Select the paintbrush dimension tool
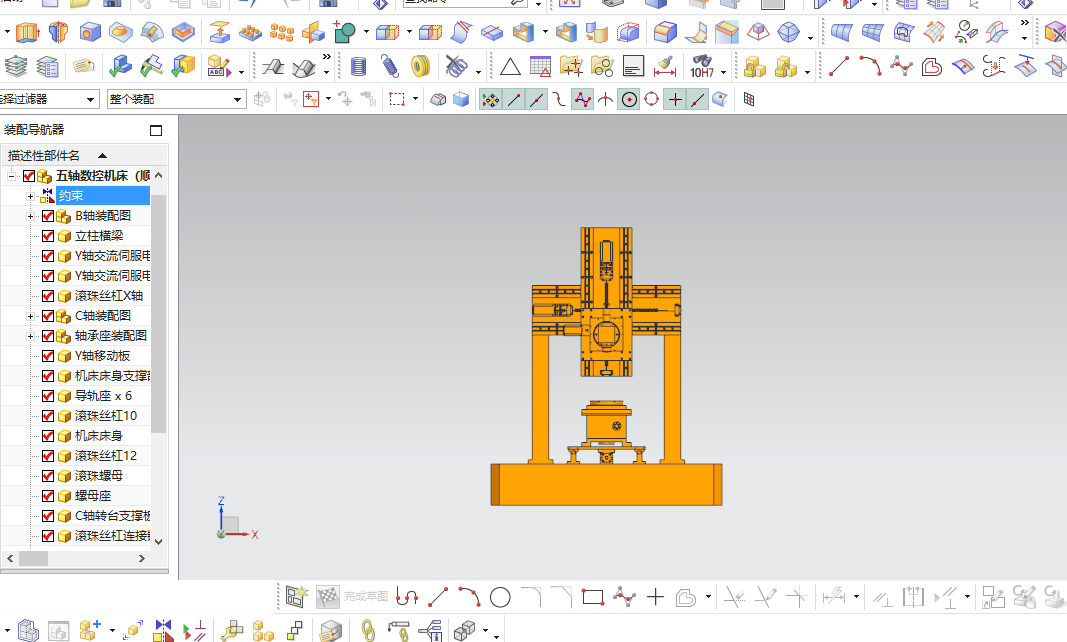Image resolution: width=1067 pixels, height=642 pixels. tap(665, 67)
